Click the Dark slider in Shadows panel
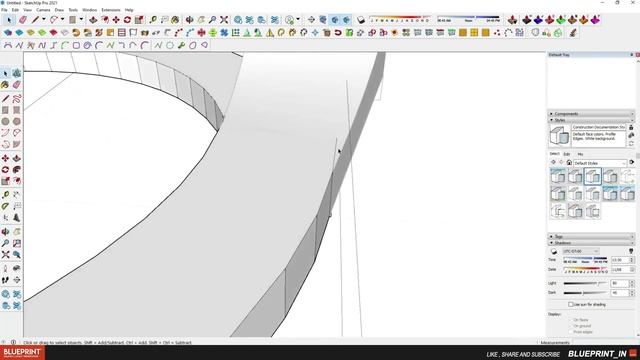 coord(585,293)
